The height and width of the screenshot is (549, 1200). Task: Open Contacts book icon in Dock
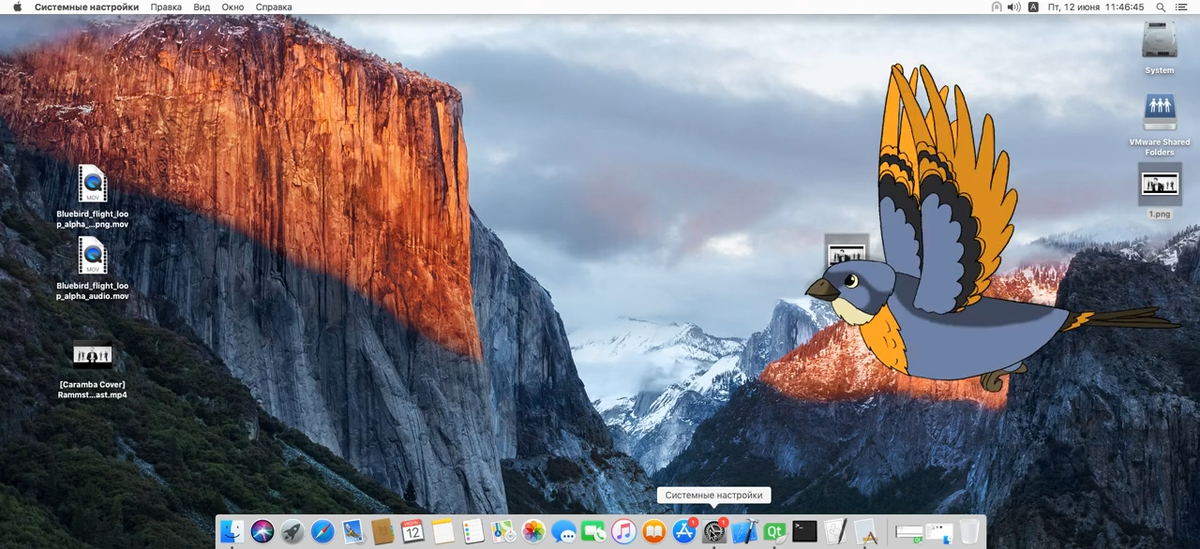pyautogui.click(x=383, y=531)
